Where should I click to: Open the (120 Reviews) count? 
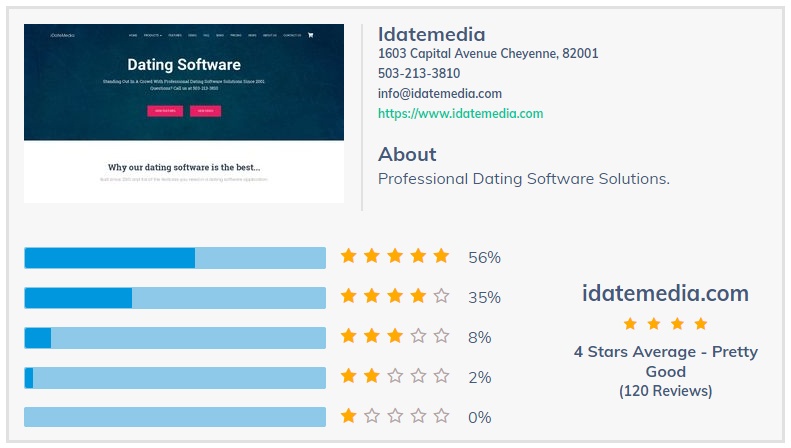665,391
